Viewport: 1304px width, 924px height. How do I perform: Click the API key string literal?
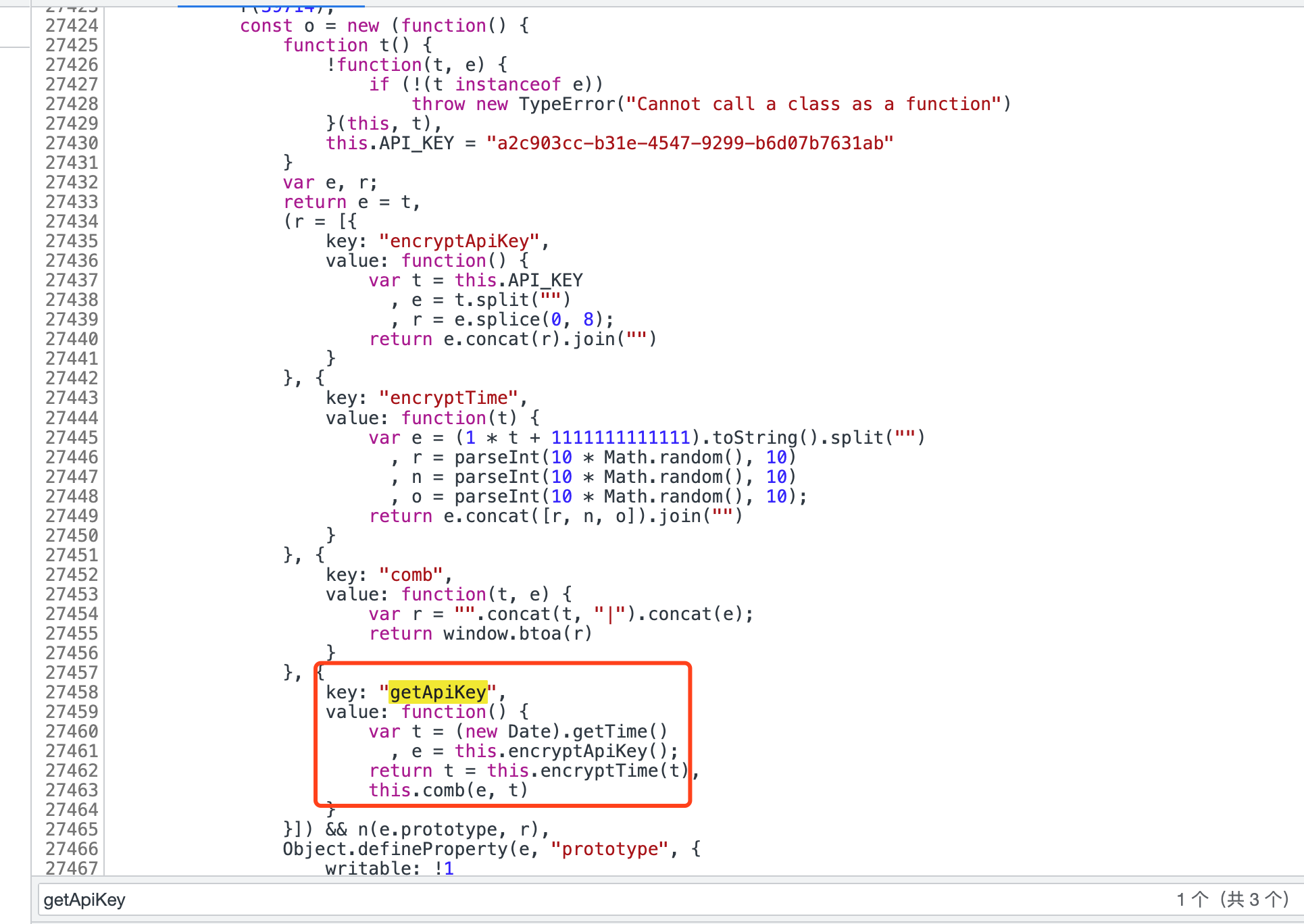tap(689, 143)
